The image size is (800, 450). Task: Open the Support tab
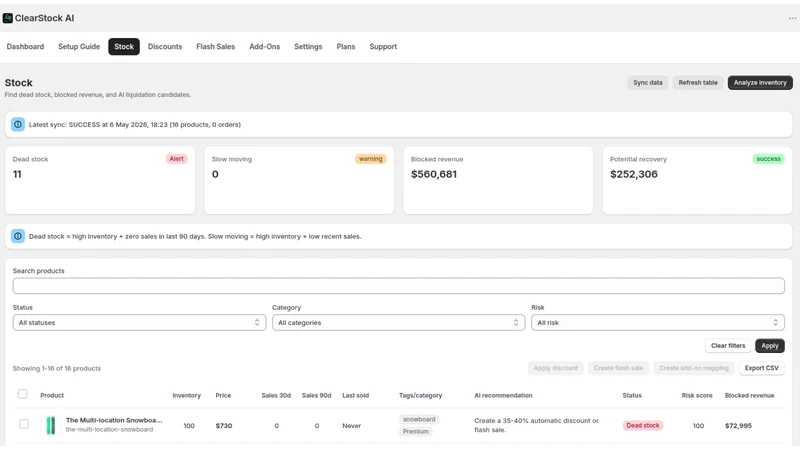click(383, 46)
